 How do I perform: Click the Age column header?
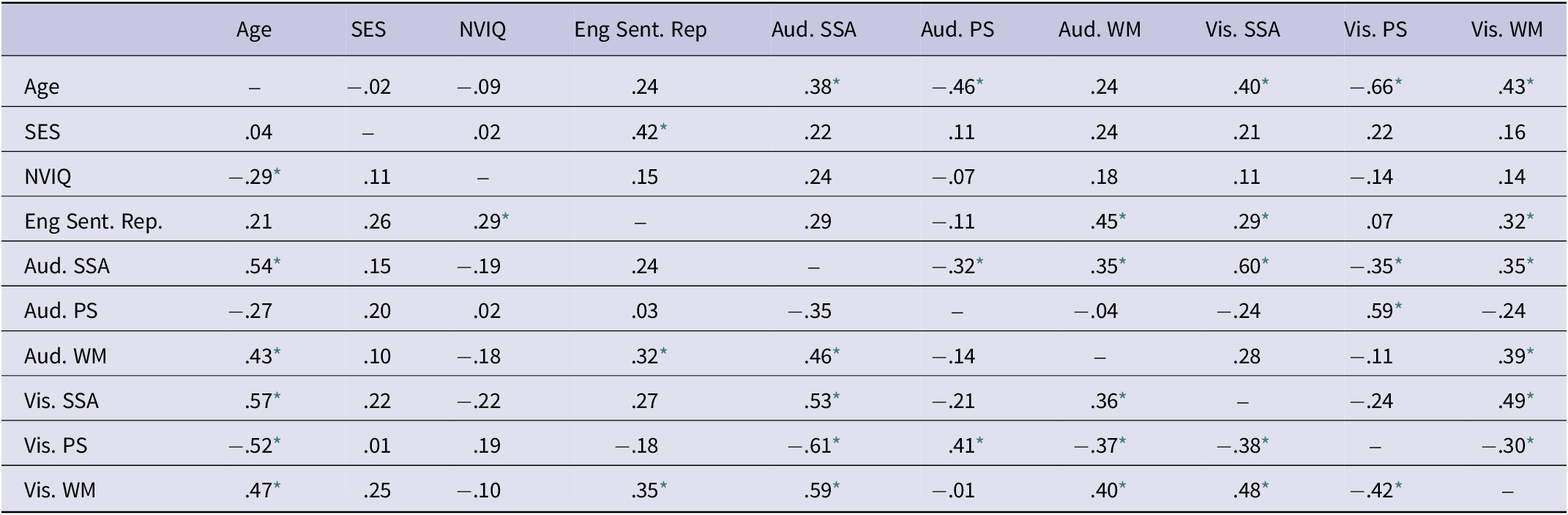254,30
